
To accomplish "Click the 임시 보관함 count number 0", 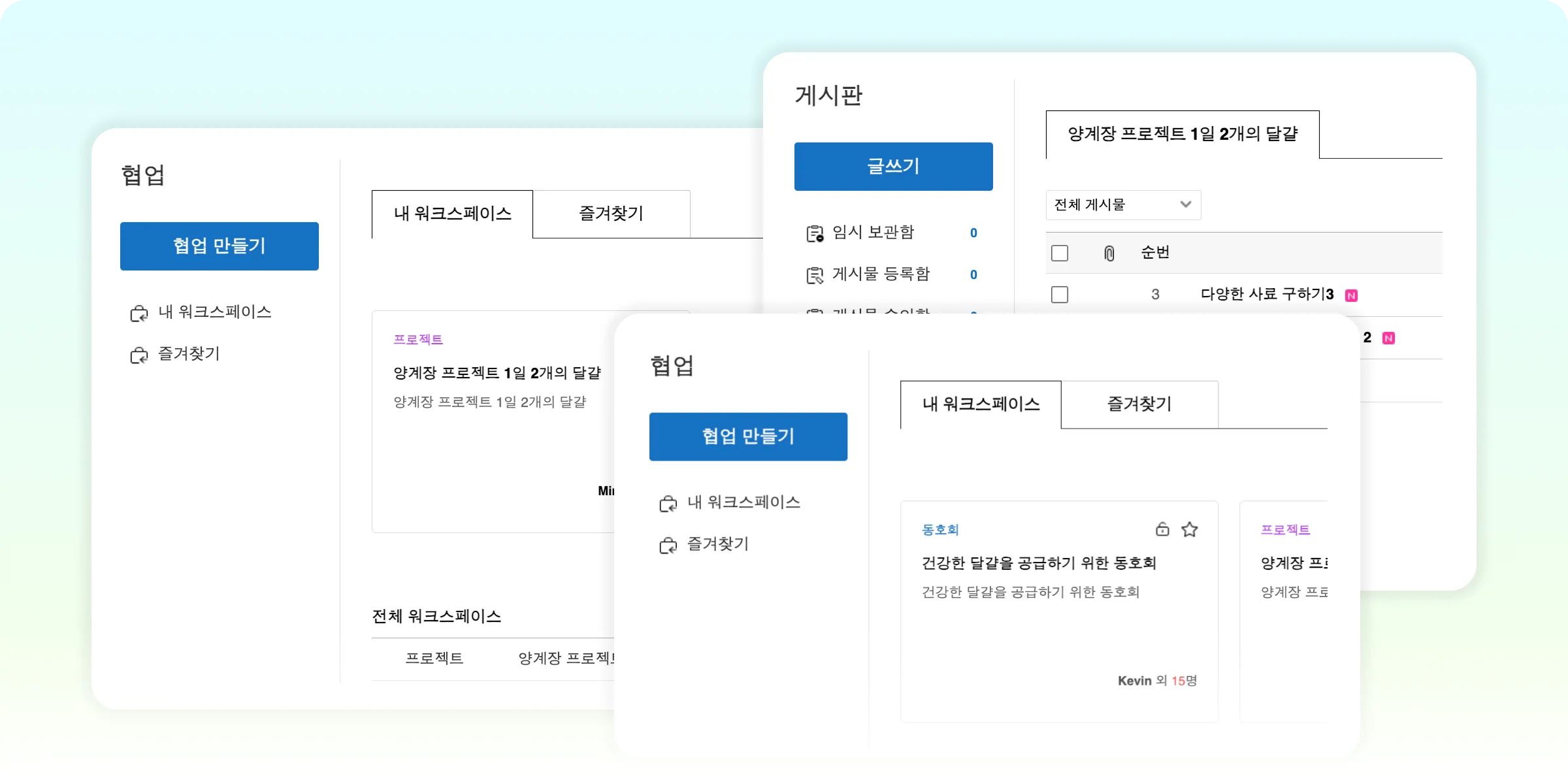I will (973, 233).
